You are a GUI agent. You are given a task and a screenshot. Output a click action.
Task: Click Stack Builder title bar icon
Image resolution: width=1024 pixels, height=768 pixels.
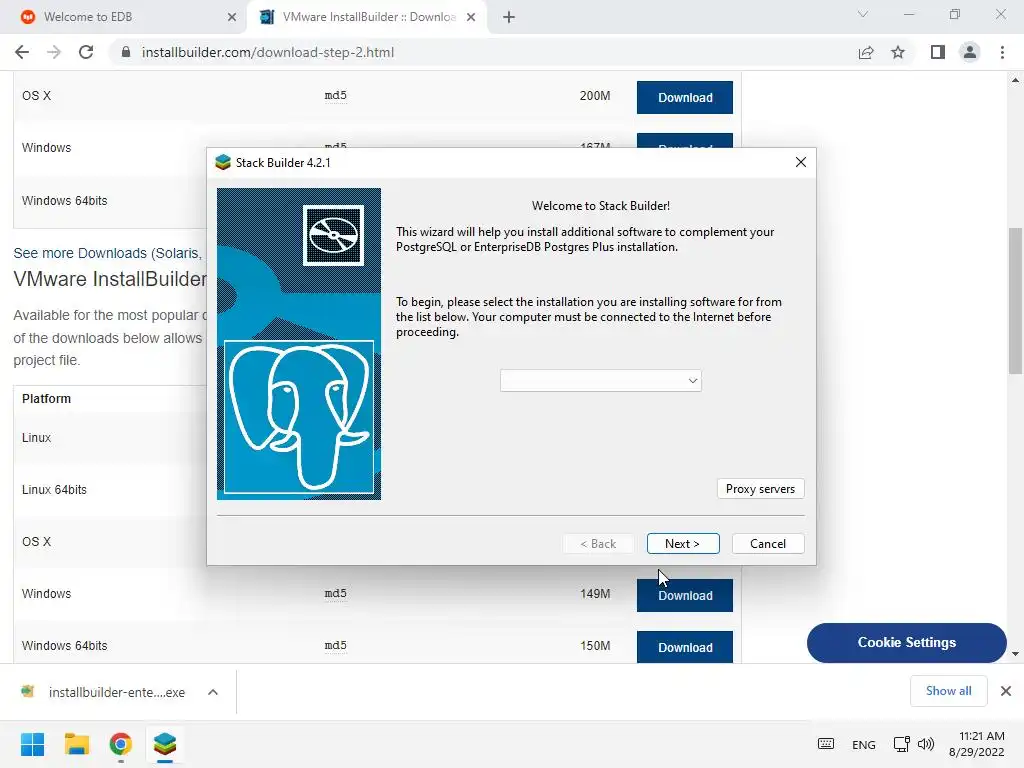coord(223,162)
